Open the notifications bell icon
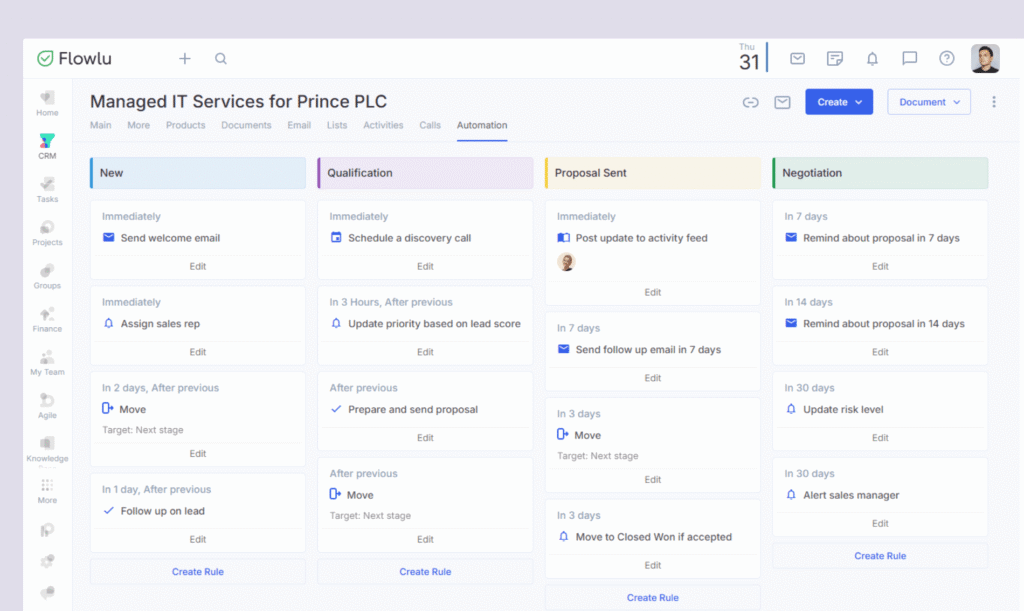This screenshot has width=1024, height=611. pyautogui.click(x=871, y=58)
